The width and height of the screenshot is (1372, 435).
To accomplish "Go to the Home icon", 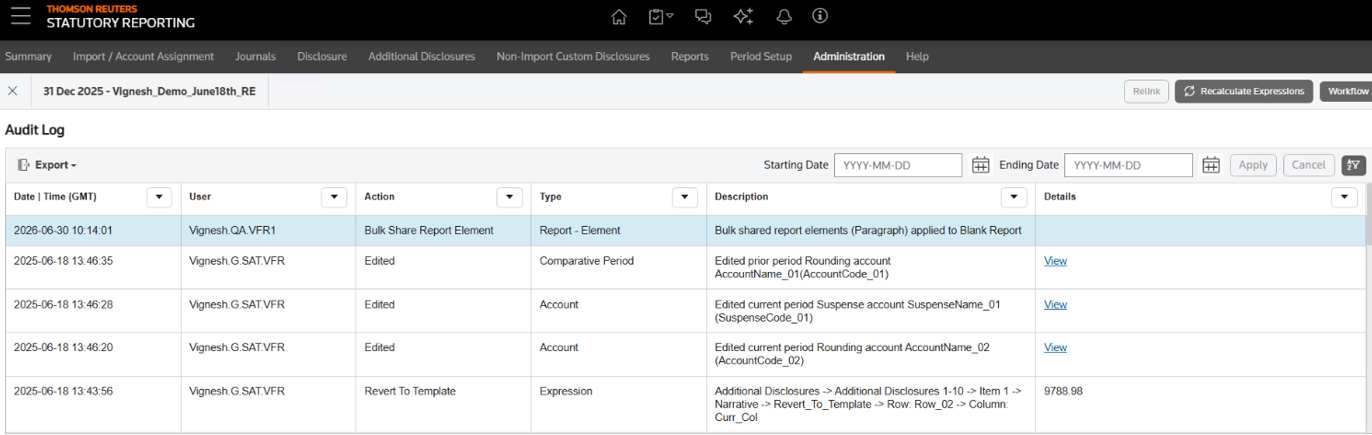I will [619, 17].
